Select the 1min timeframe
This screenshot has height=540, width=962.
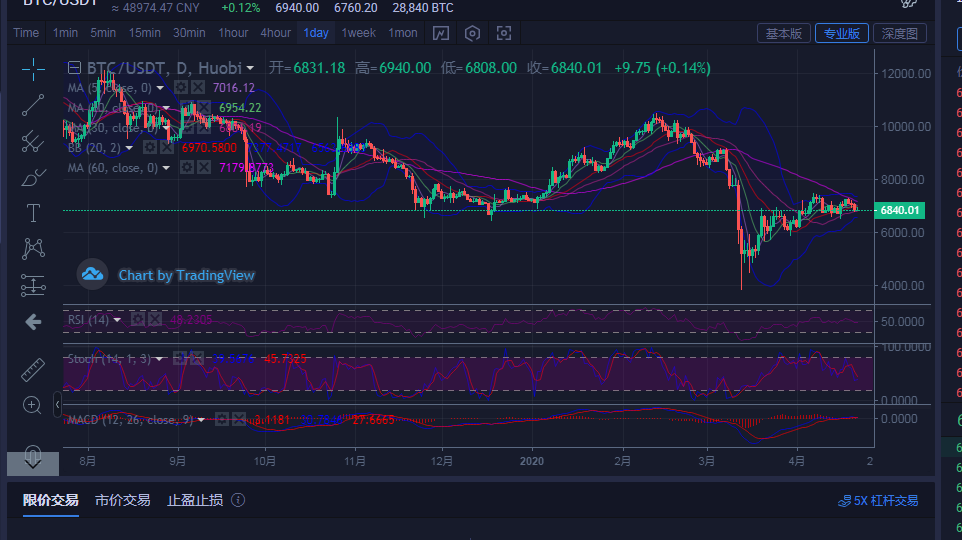(65, 33)
